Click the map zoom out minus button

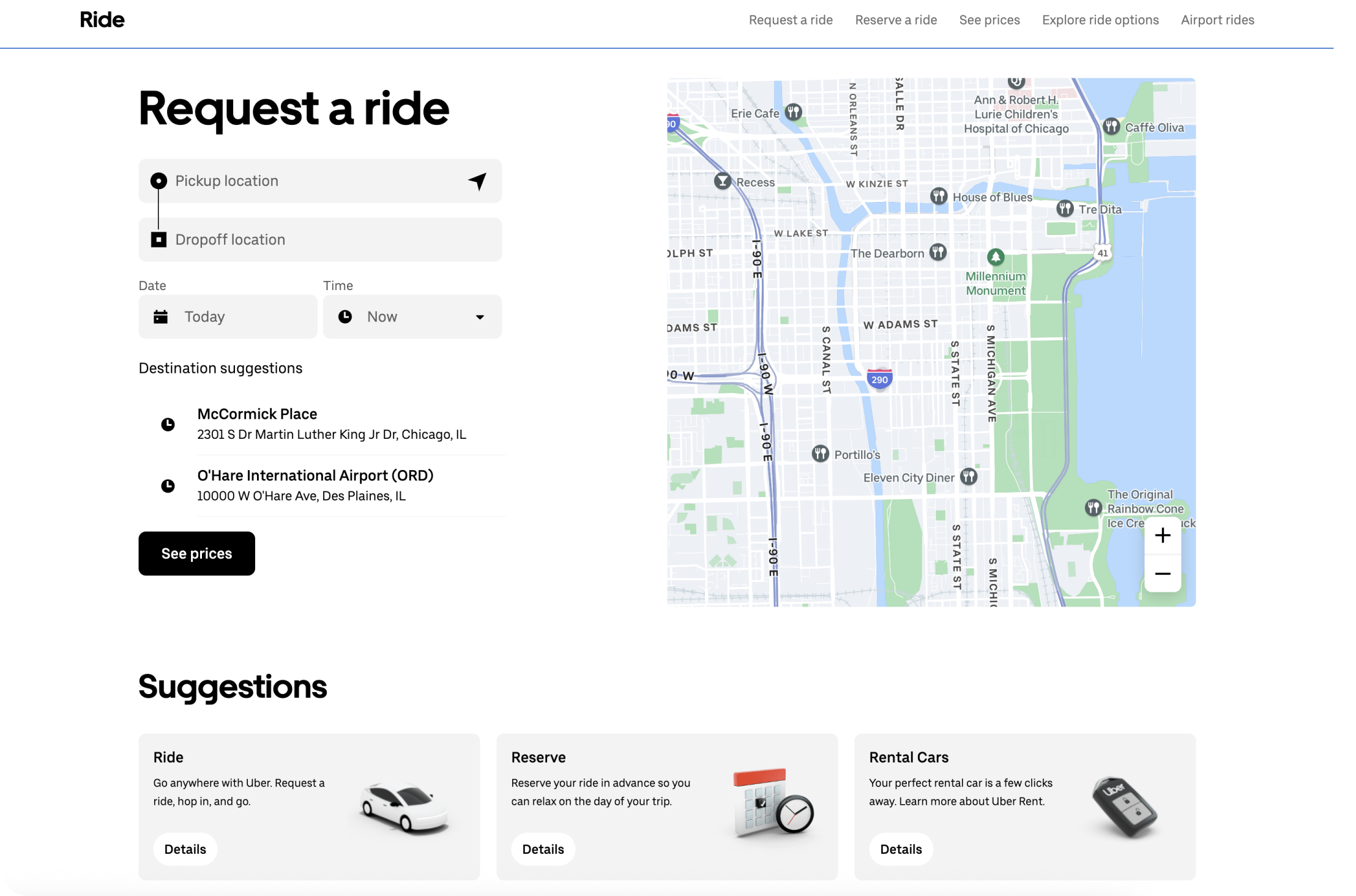click(1163, 573)
